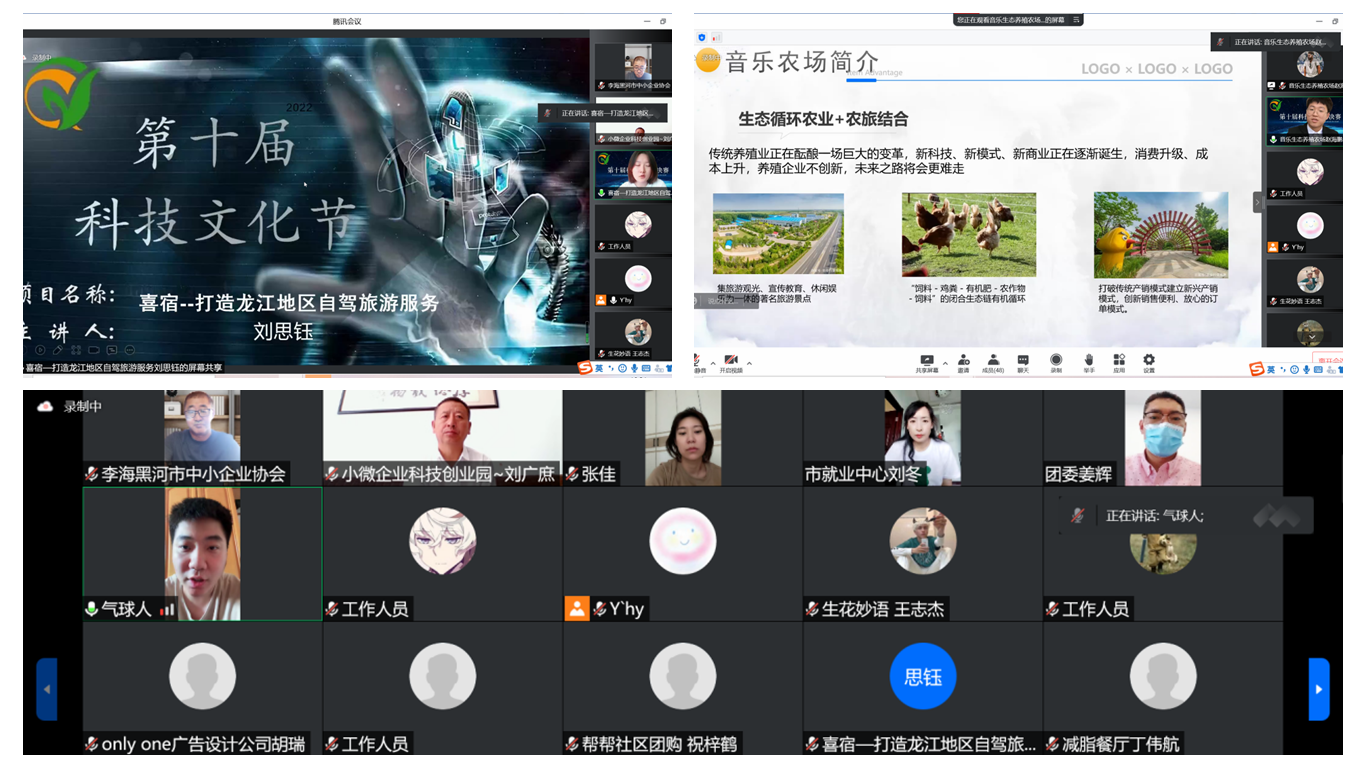Click the shield security icon at top-left

click(701, 37)
